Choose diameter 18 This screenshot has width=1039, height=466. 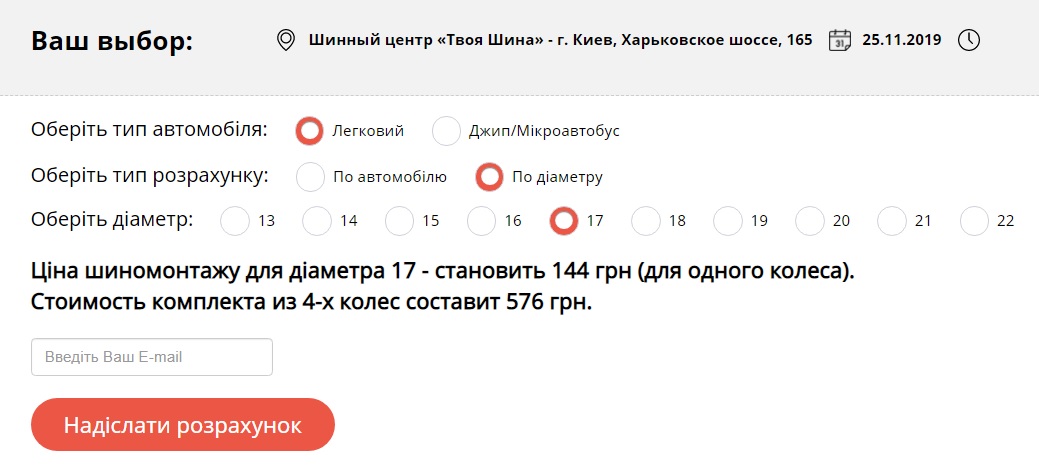pos(646,221)
